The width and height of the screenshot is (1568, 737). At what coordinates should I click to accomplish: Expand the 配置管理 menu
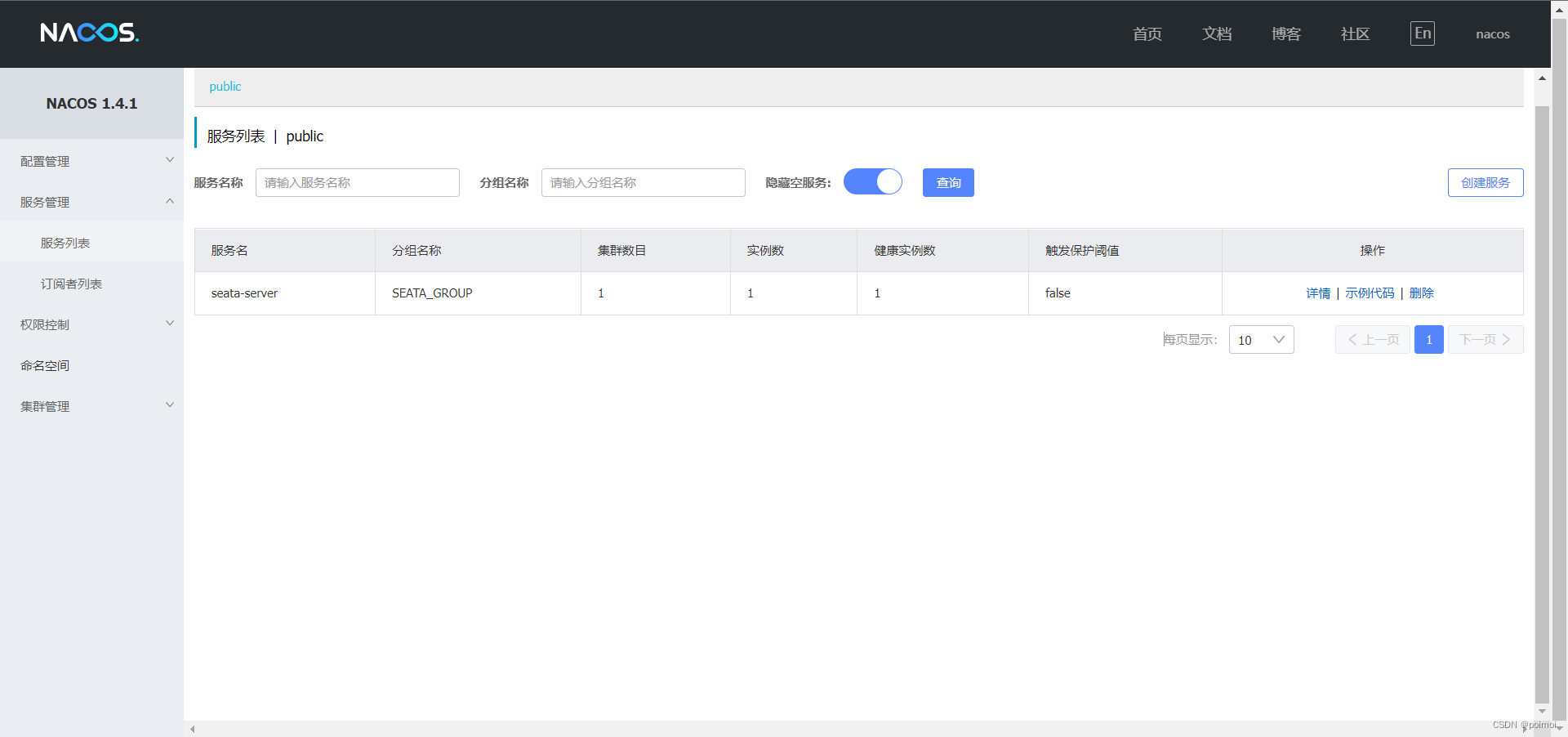(x=91, y=161)
